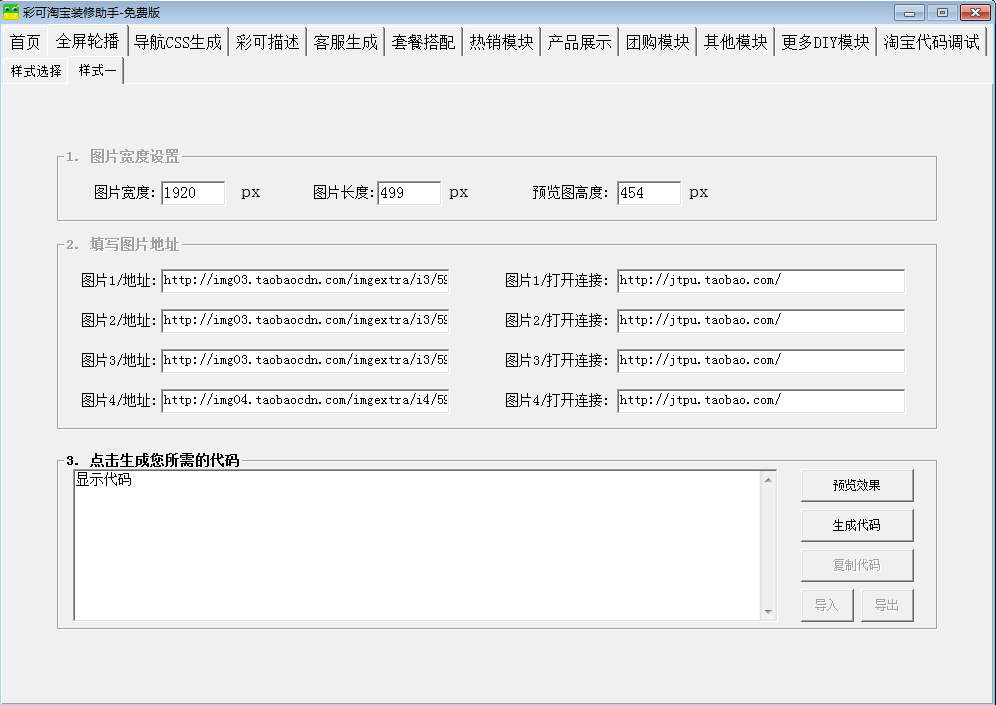Click the 图片1/地址 URL field
This screenshot has height=705, width=996.
(x=305, y=281)
